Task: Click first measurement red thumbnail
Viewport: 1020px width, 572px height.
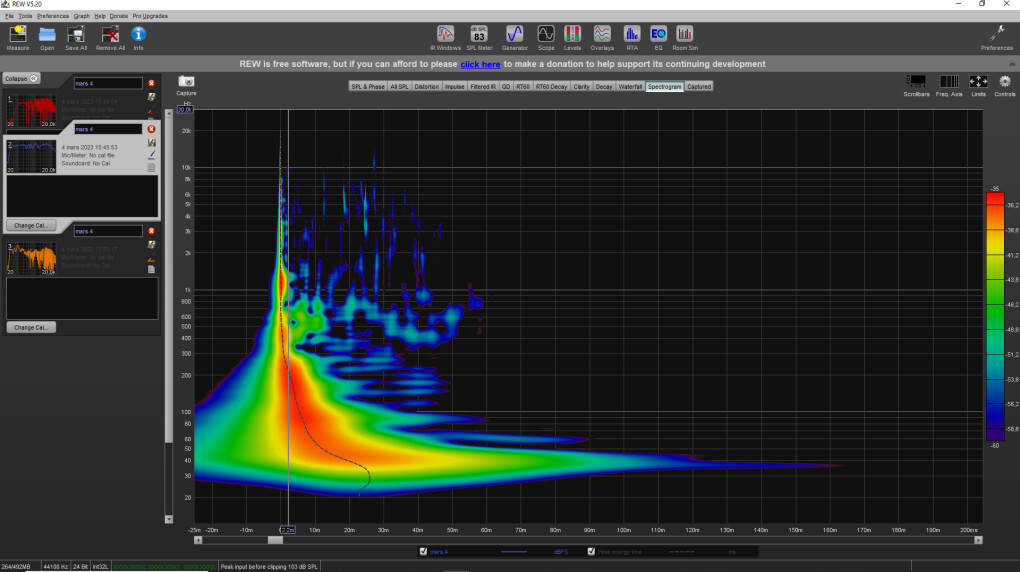Action: pos(31,111)
